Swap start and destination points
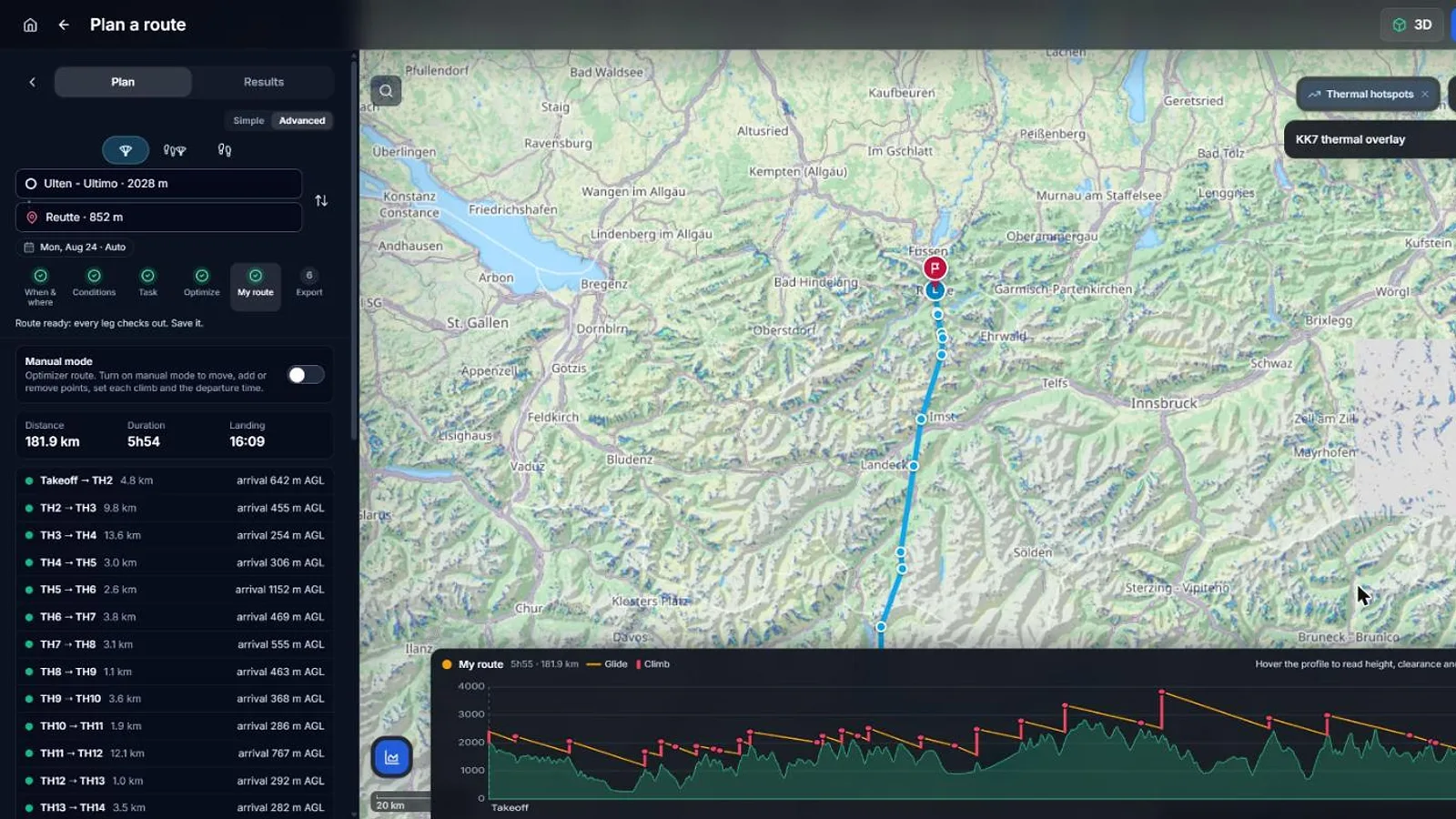 point(321,200)
